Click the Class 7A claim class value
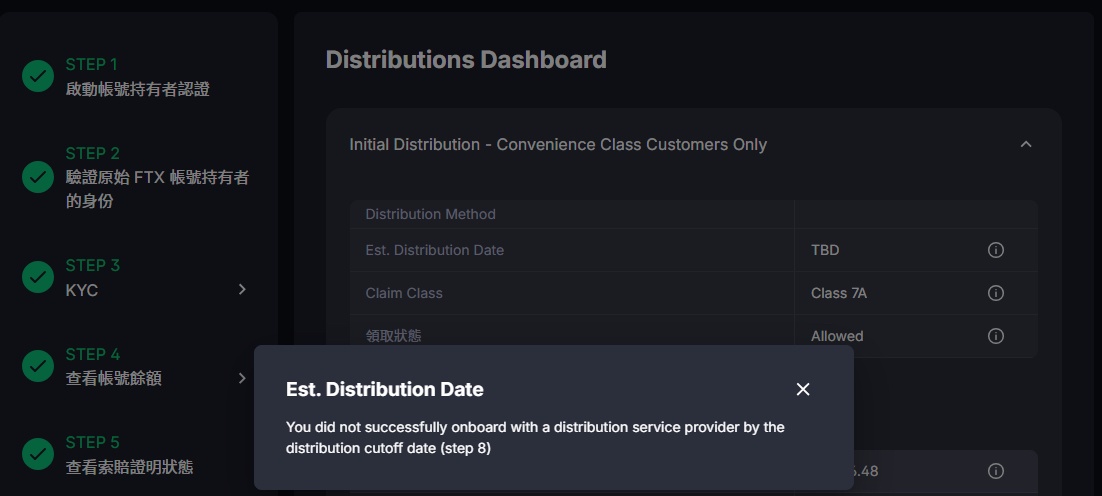The width and height of the screenshot is (1102, 496). coord(836,293)
